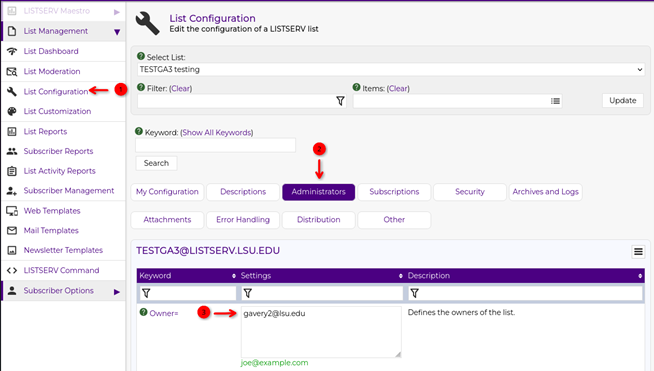Click the List Activity Reports clipboard icon
654x371 pixels.
[12, 171]
